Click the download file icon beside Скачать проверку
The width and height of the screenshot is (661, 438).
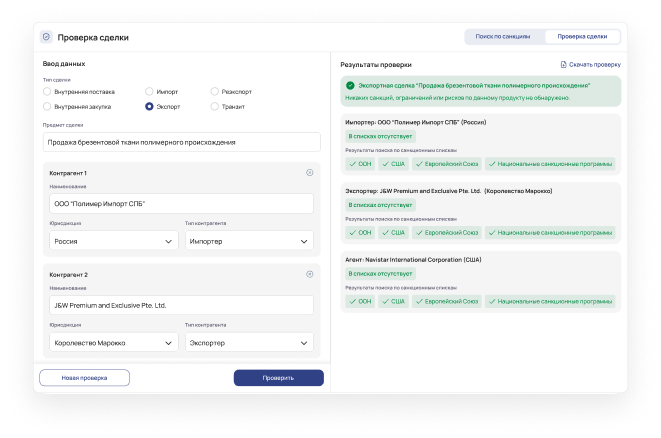tap(563, 64)
